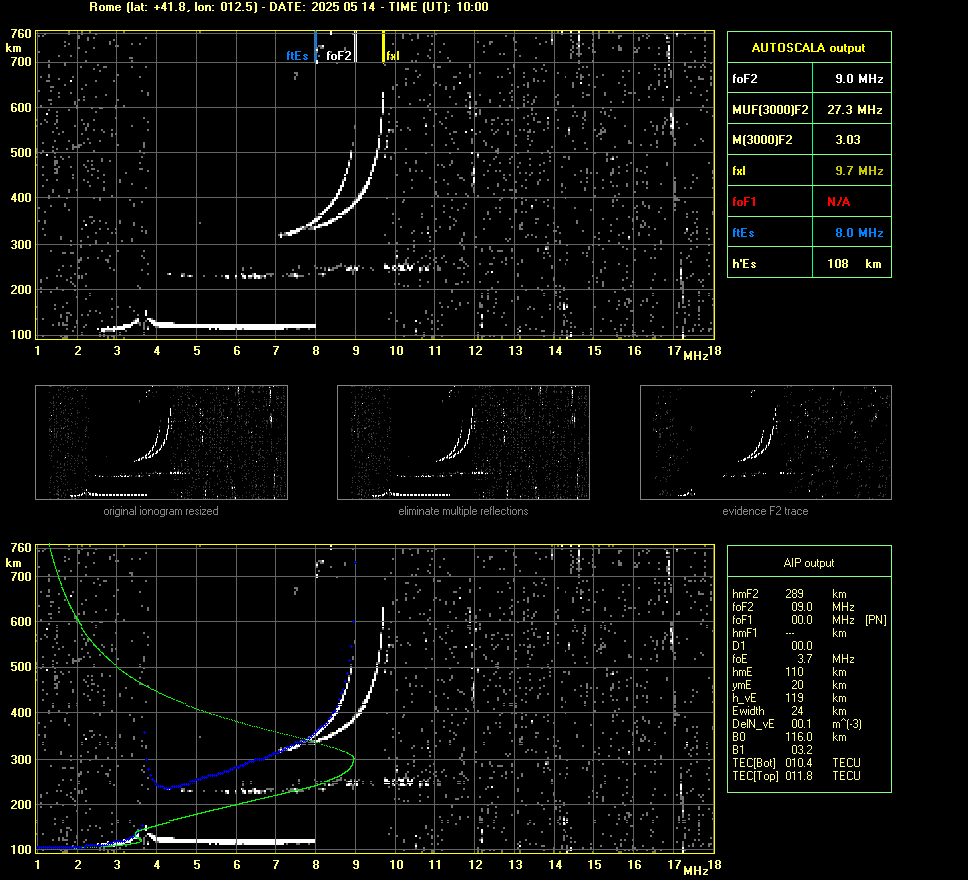Click the 108 km h'Es value
The image size is (968, 880).
854,264
